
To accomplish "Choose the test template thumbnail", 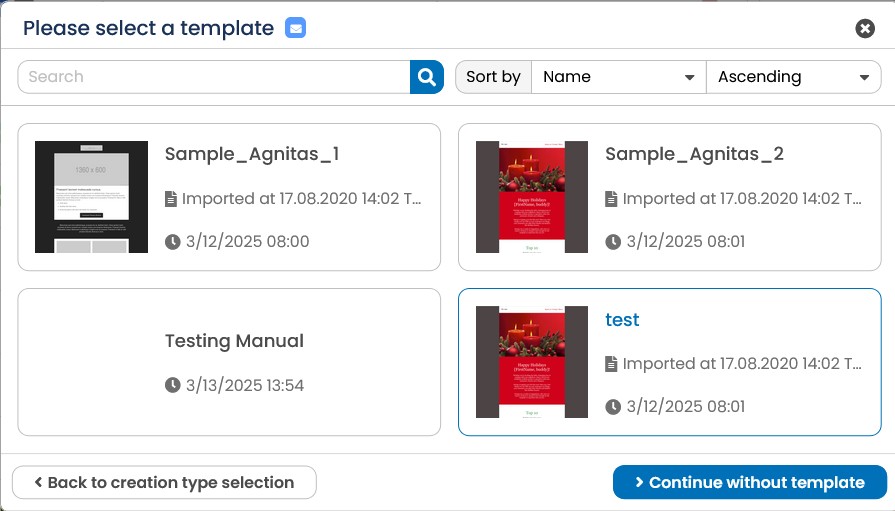I will tap(532, 362).
